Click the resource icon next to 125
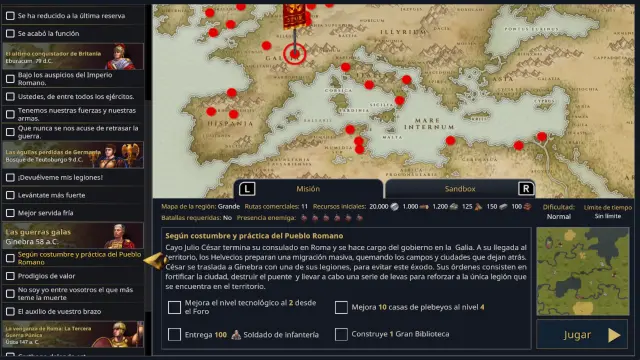This screenshot has width=640, height=360. 478,207
